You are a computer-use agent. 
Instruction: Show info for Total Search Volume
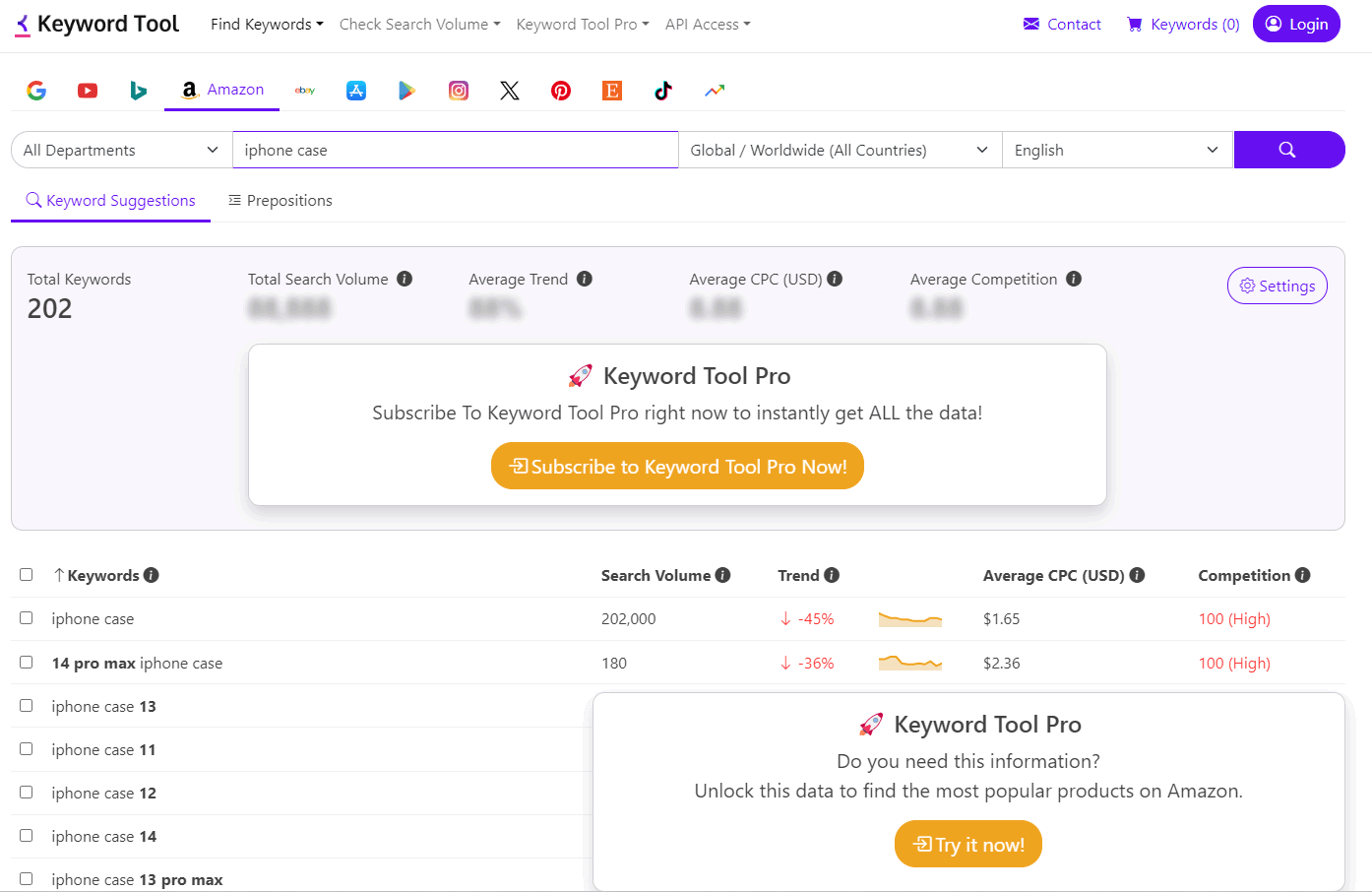click(x=405, y=279)
